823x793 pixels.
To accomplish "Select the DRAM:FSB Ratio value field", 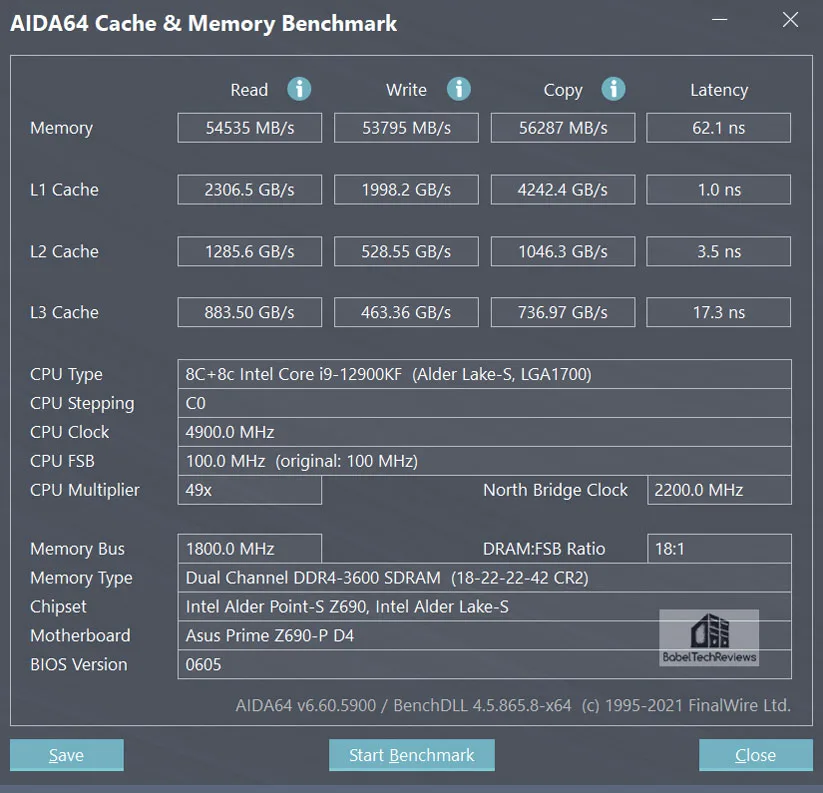I will coord(720,549).
